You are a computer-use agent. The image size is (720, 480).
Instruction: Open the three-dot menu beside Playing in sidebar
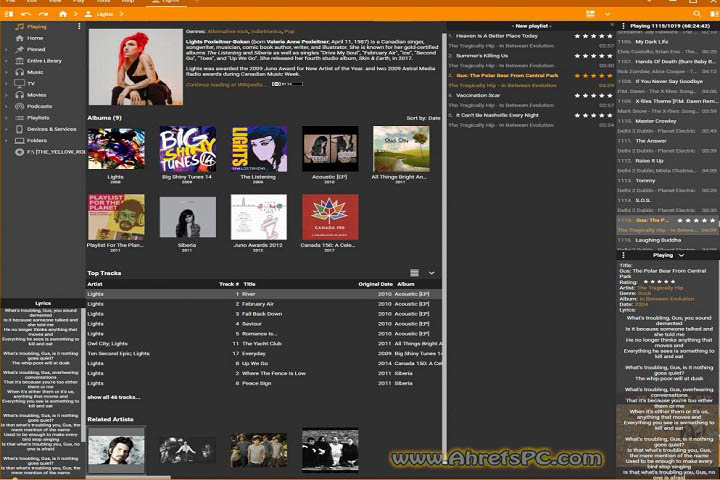pos(79,27)
